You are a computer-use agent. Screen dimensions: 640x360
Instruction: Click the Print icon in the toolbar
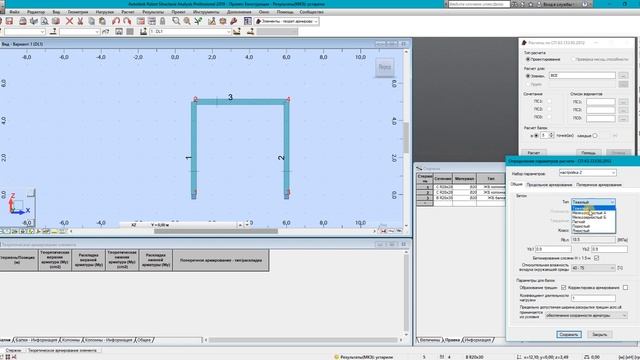[23, 21]
